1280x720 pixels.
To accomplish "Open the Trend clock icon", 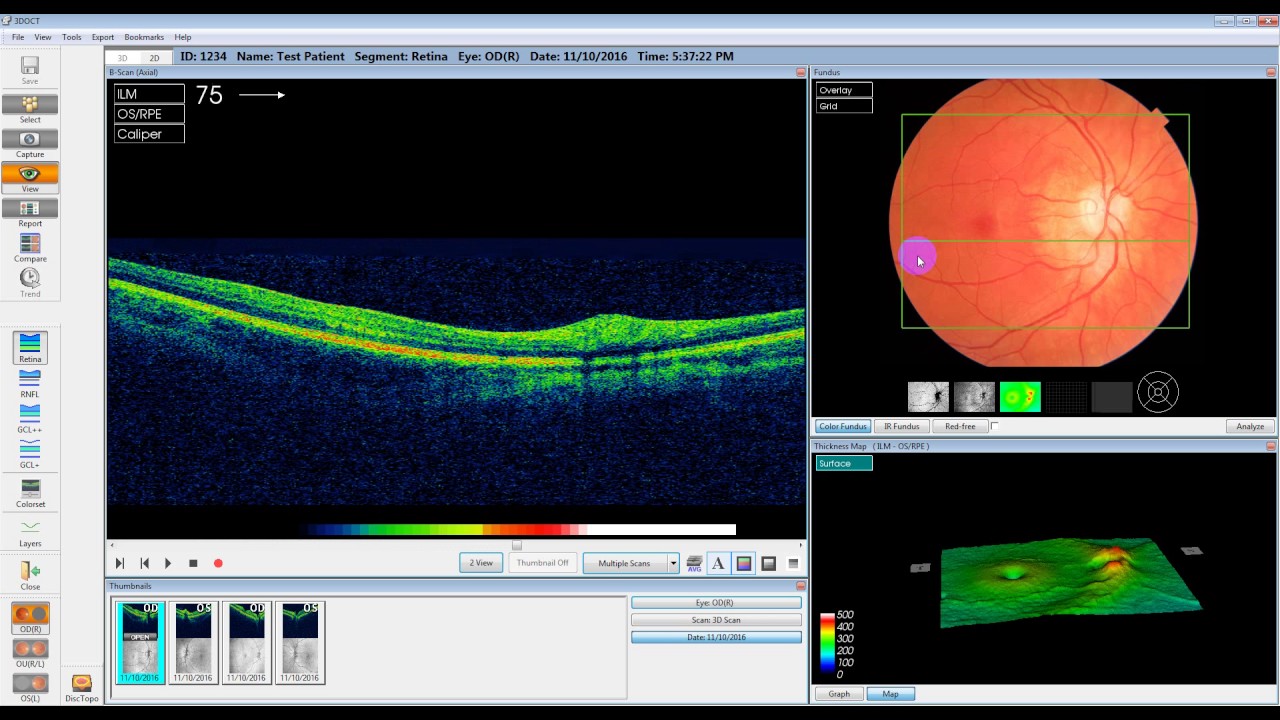I will 30,278.
